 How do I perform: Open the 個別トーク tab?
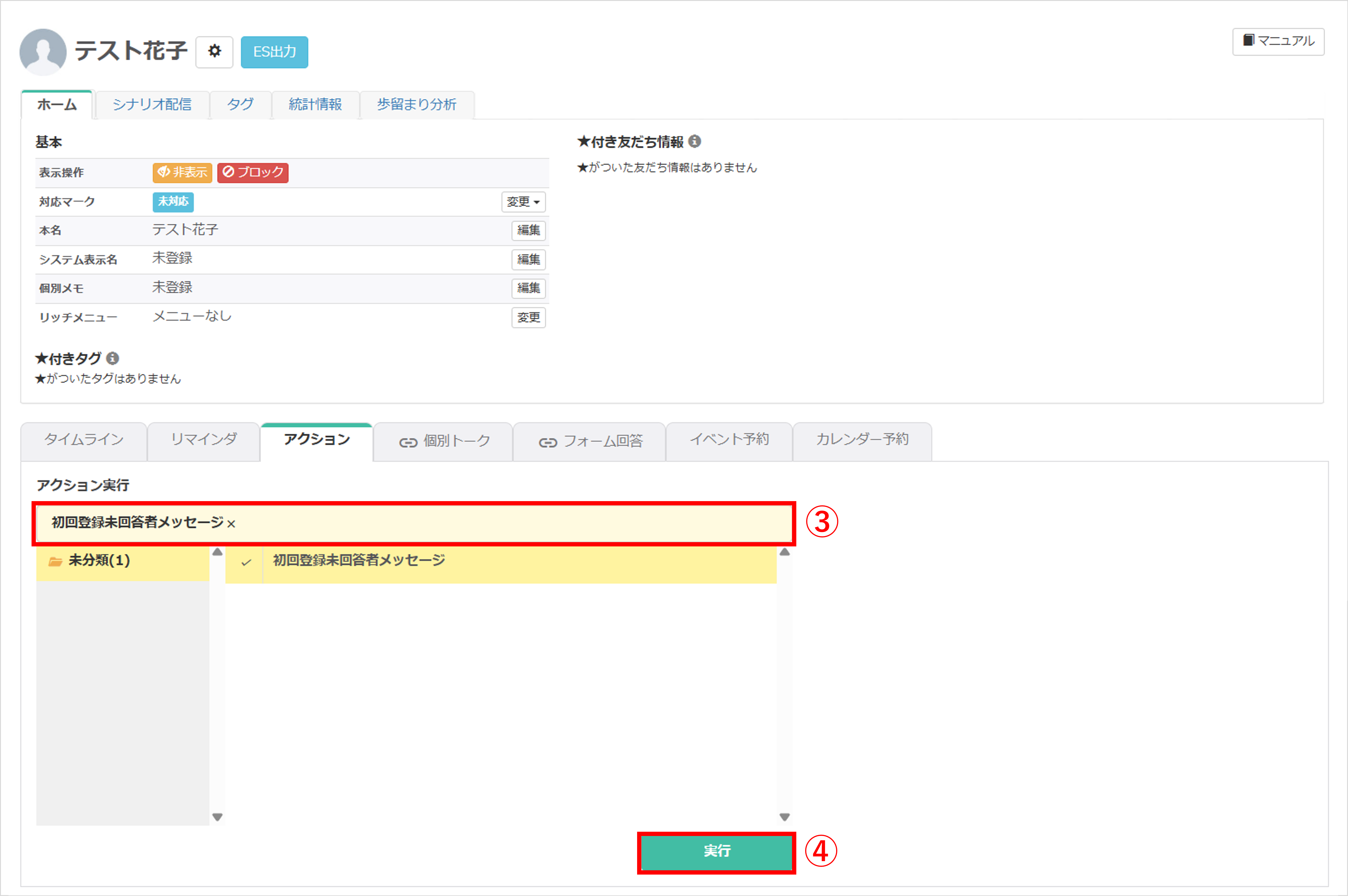click(445, 441)
